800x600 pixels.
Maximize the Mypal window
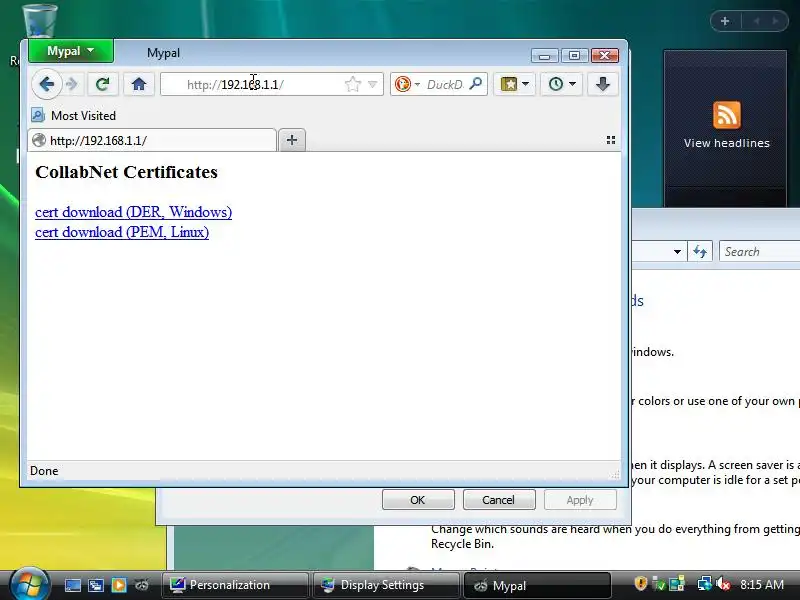click(574, 55)
